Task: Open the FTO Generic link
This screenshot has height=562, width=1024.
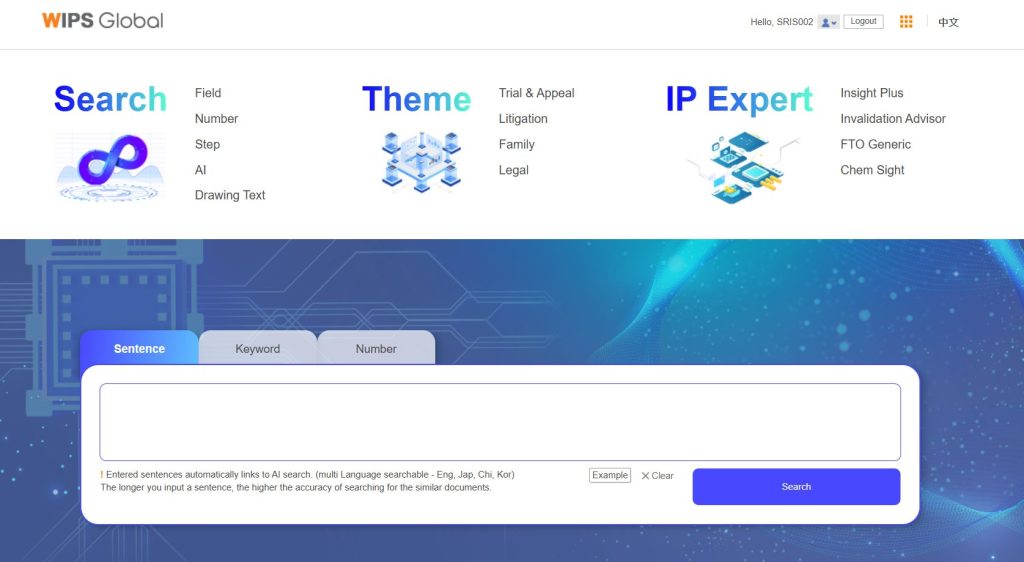Action: [875, 144]
